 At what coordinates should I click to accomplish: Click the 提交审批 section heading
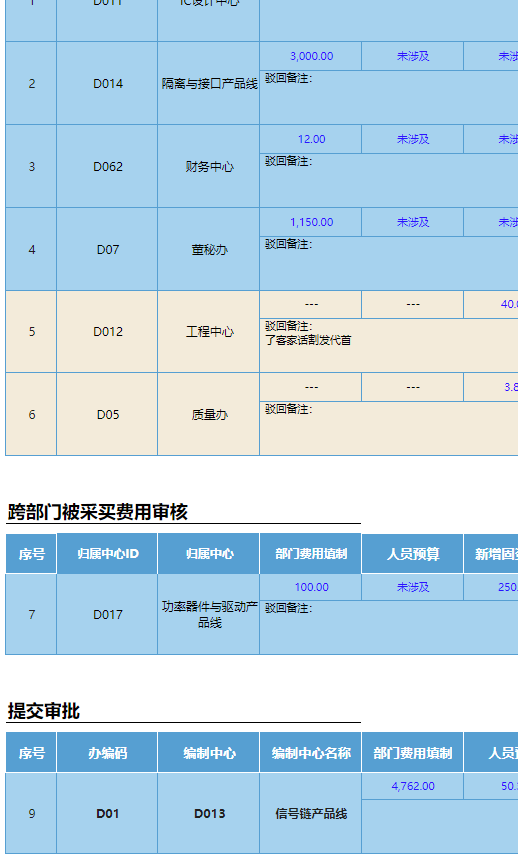click(43, 711)
